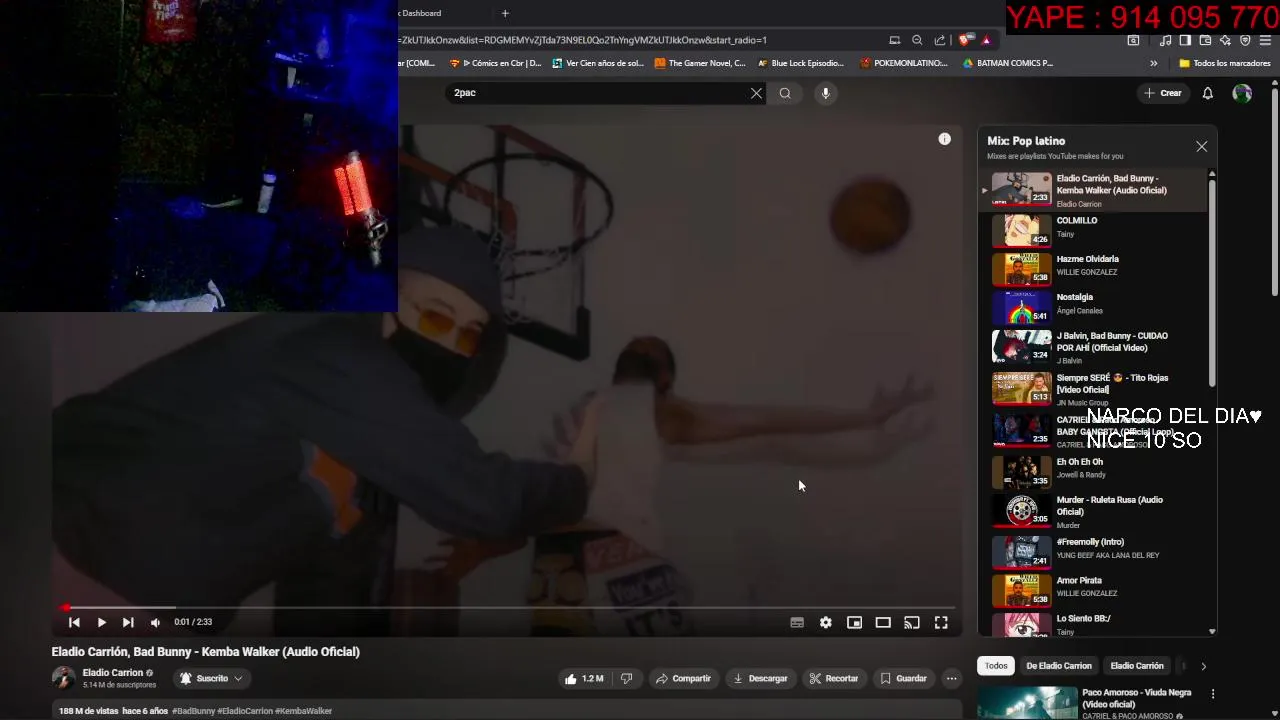Open the Suscrito notification dropdown
Viewport: 1280px width, 720px height.
coord(211,678)
